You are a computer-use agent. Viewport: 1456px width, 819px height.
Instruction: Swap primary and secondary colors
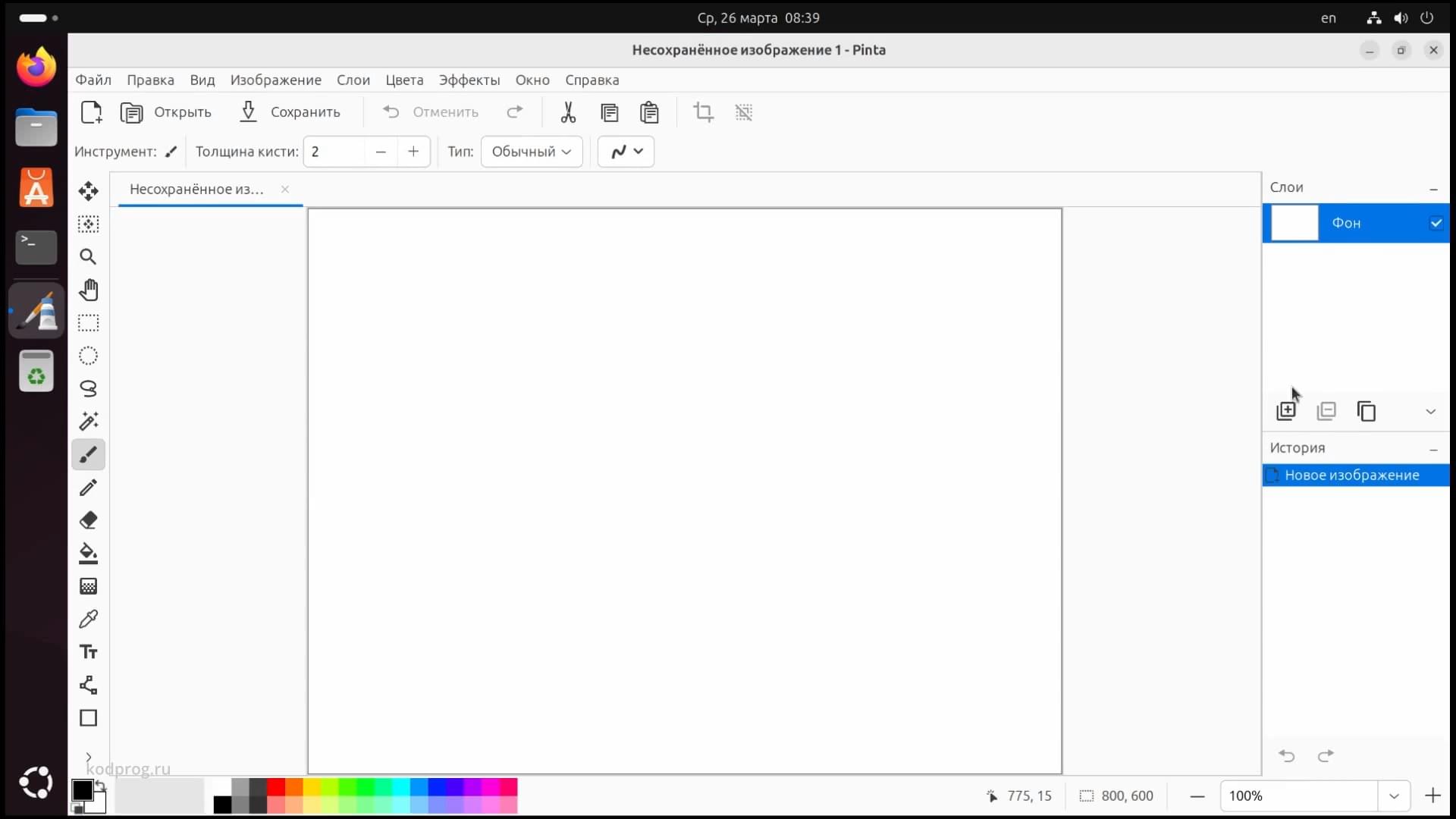point(100,786)
